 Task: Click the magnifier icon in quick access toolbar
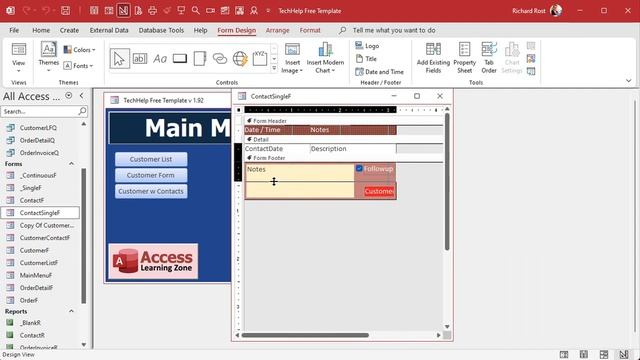(196, 11)
